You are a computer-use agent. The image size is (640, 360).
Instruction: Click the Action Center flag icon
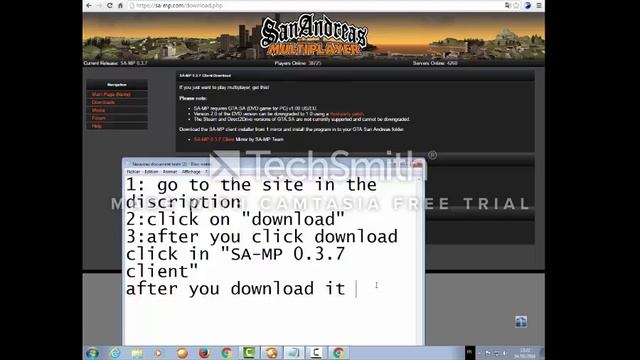(488, 353)
